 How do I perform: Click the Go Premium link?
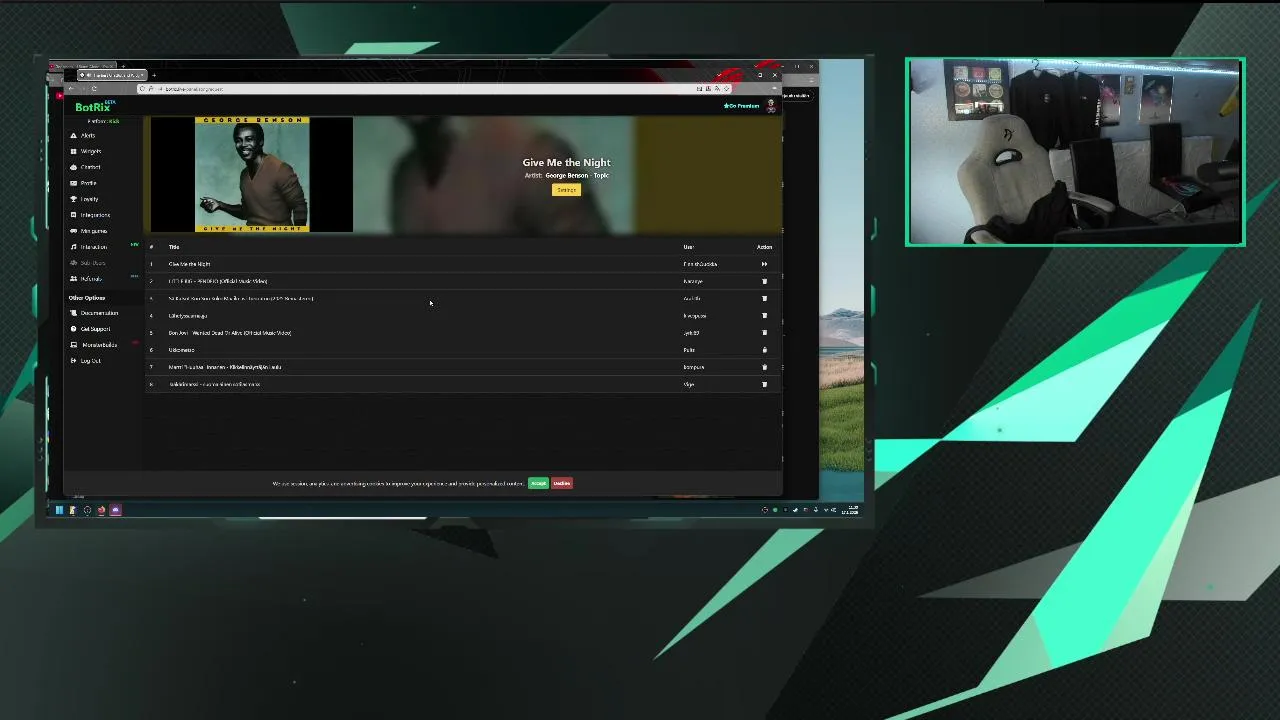click(741, 106)
